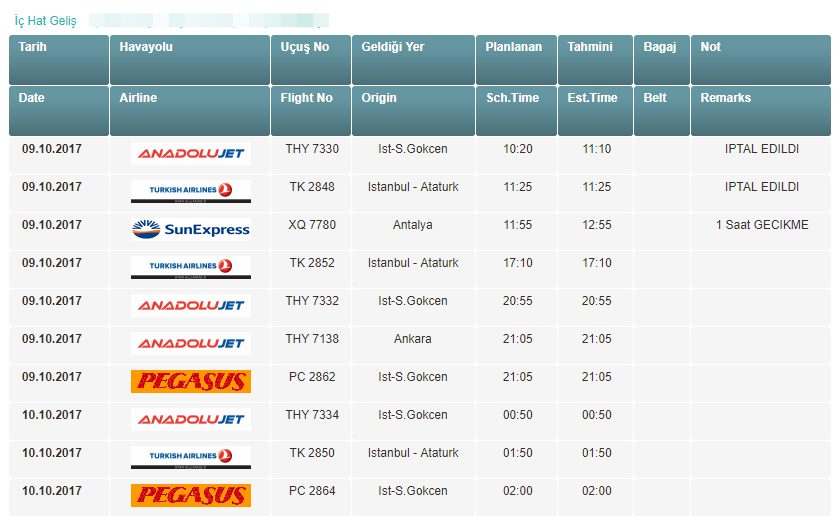Image resolution: width=835 pixels, height=516 pixels.
Task: Click the Havayolu column header
Action: click(x=190, y=60)
